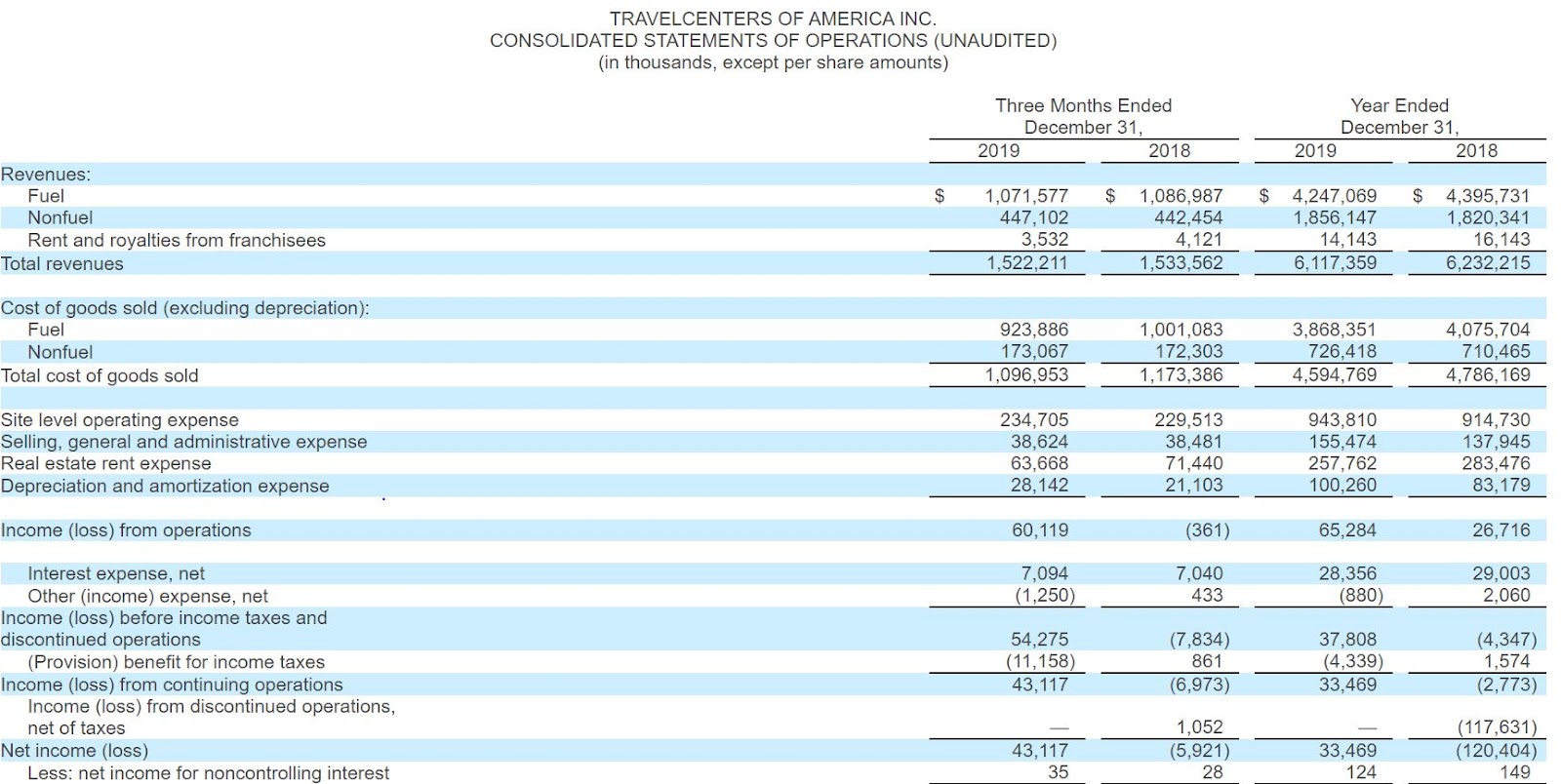Click 'CONSOLIDATED STATEMENTS OF OPERATIONS (UNAUDITED)' heading
This screenshot has width=1561, height=784.
[x=773, y=40]
